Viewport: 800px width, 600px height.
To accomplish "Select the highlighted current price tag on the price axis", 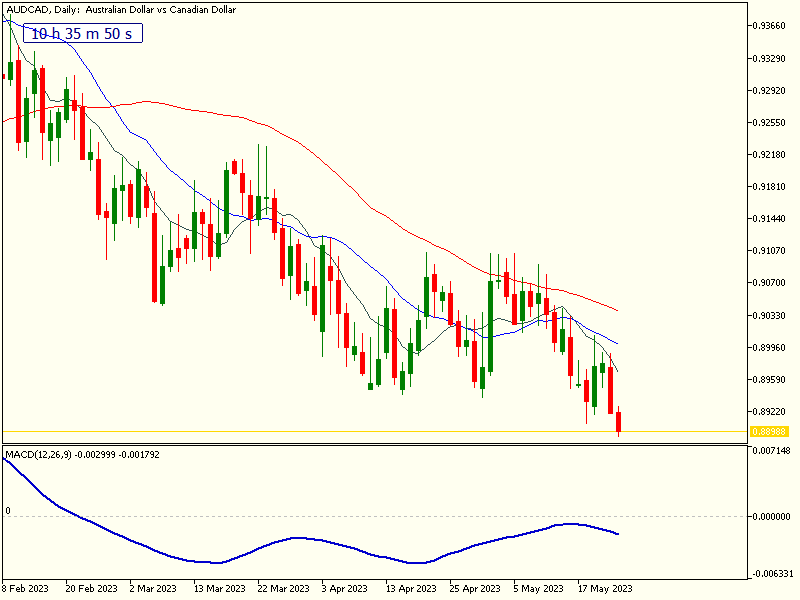I will coord(769,432).
